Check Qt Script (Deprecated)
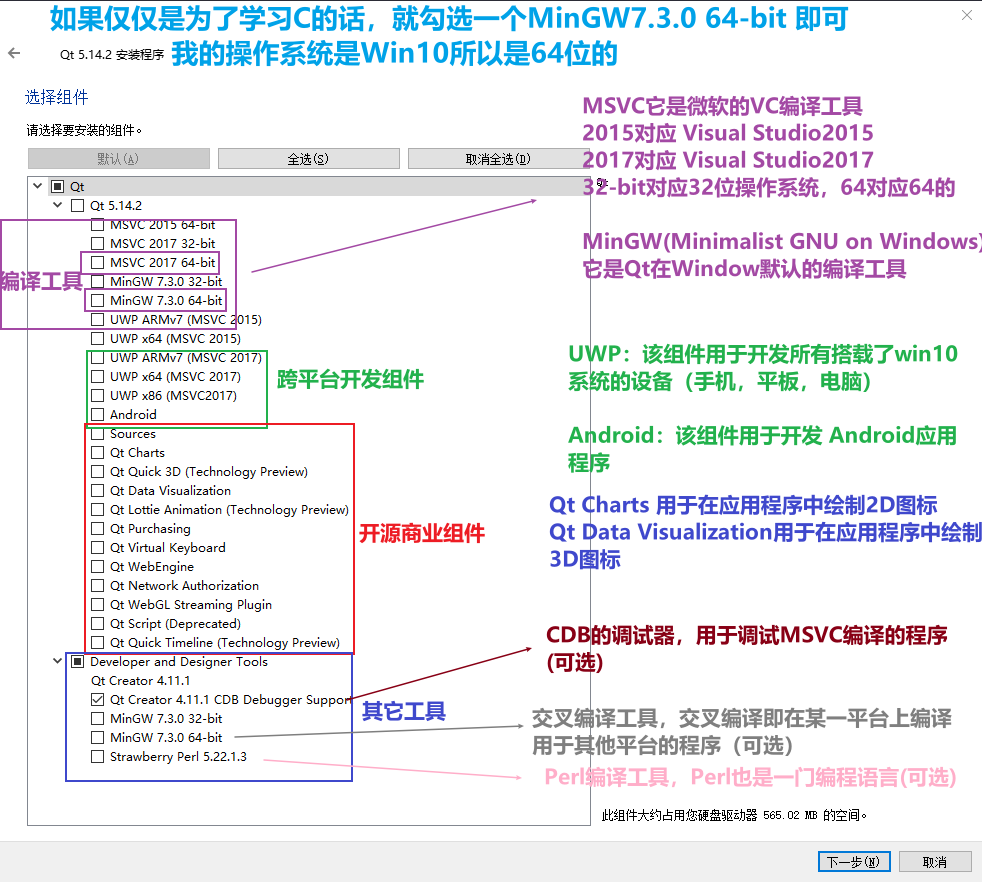The height and width of the screenshot is (882, 982). pos(98,623)
